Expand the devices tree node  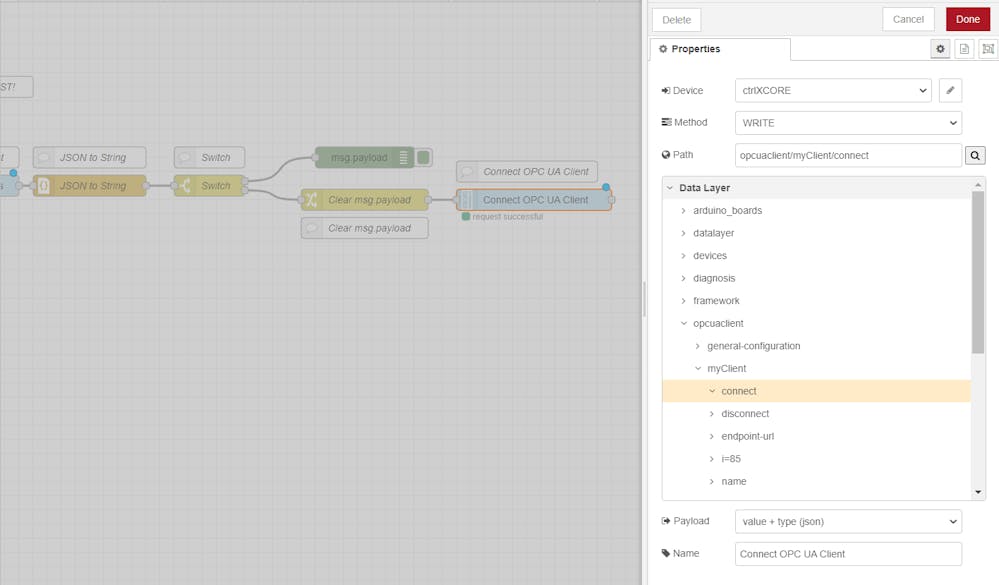pos(683,256)
